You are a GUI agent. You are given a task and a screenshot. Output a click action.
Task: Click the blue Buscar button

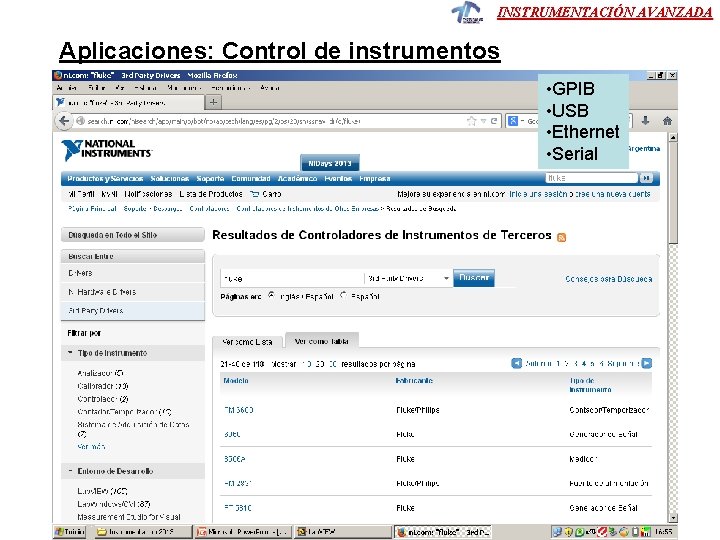point(474,278)
